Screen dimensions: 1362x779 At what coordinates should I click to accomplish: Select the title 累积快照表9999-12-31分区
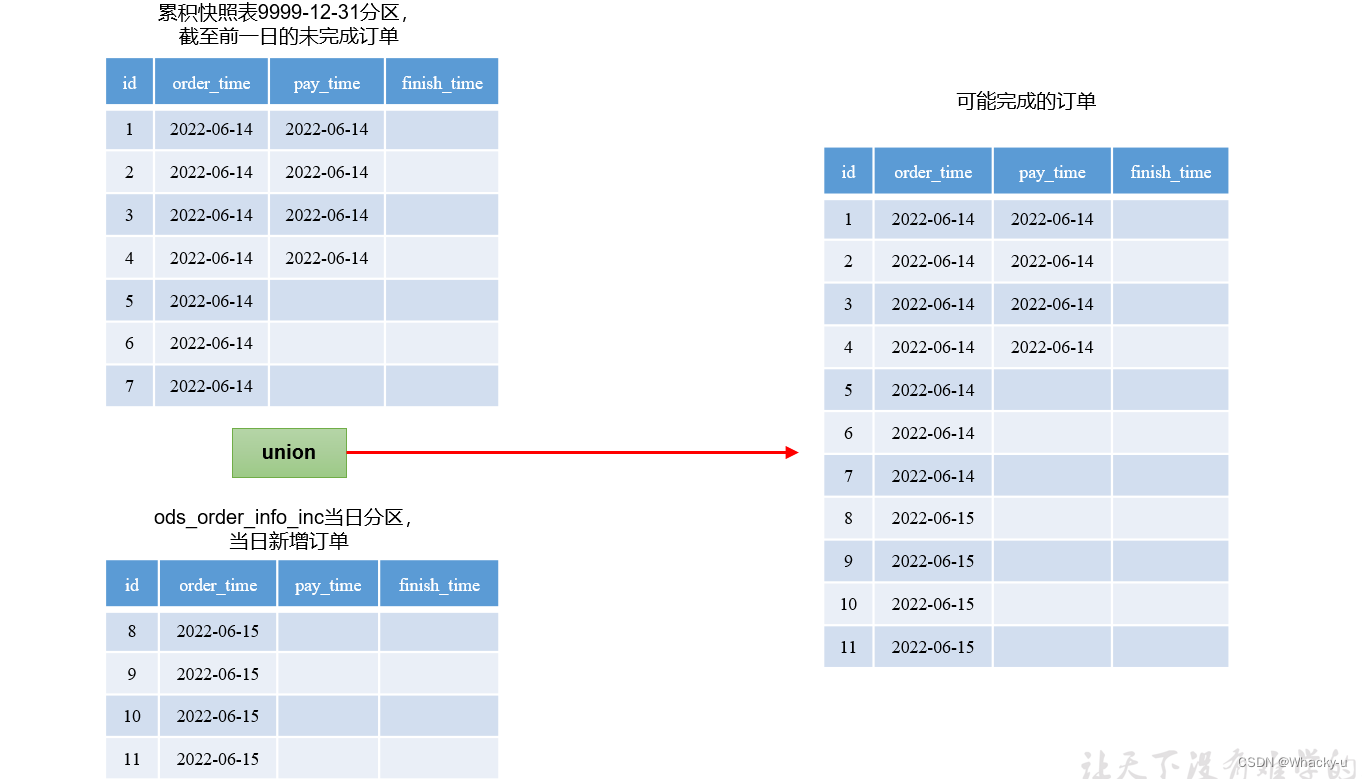point(283,14)
